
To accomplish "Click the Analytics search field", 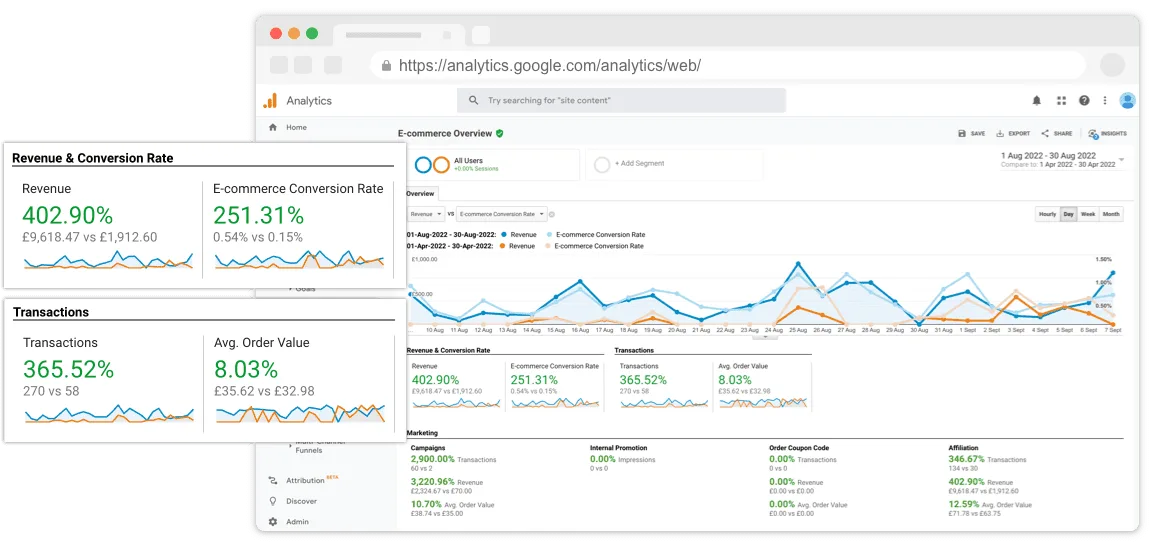I will 621,100.
